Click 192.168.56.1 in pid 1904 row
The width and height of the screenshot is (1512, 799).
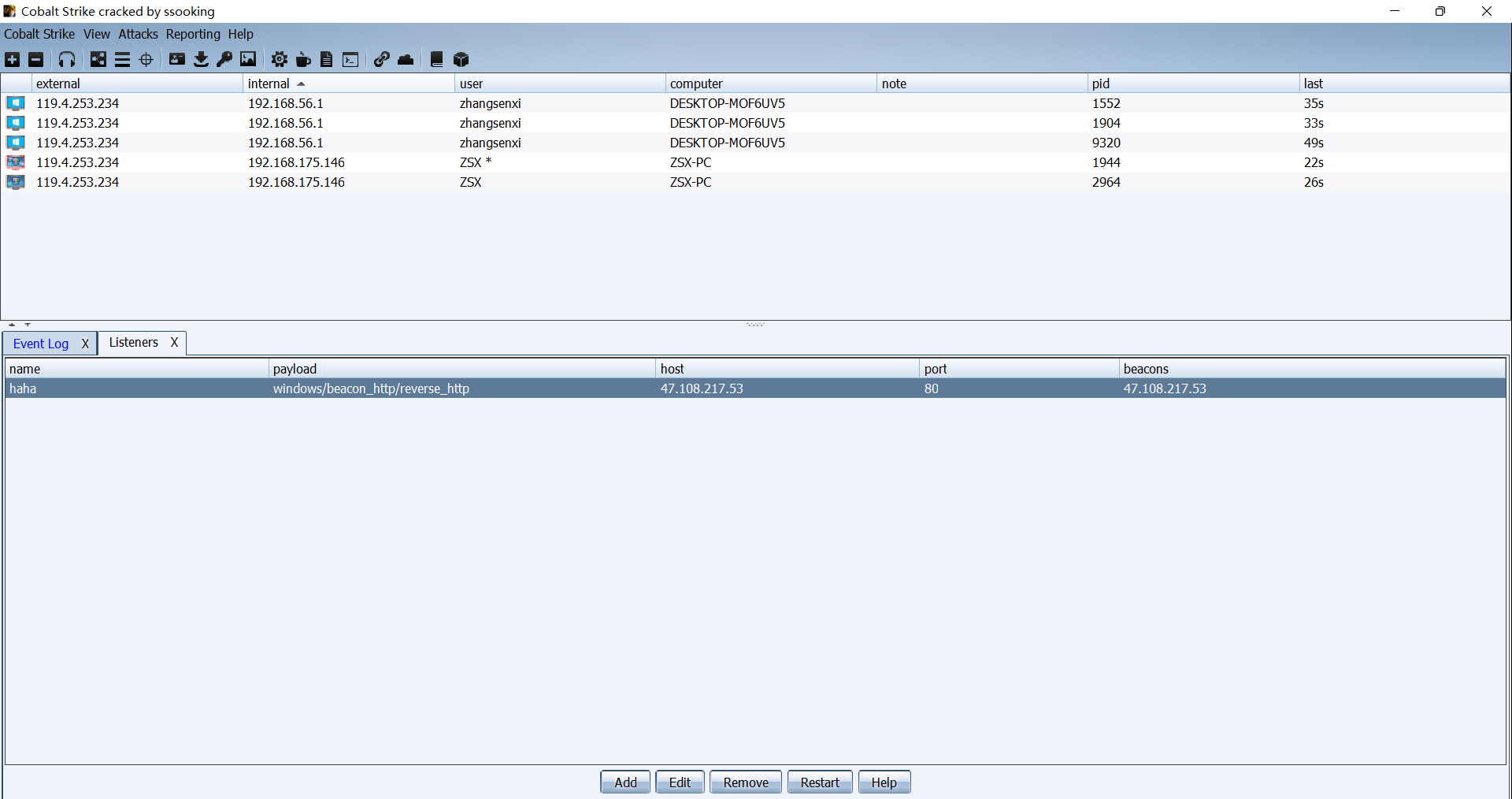286,123
